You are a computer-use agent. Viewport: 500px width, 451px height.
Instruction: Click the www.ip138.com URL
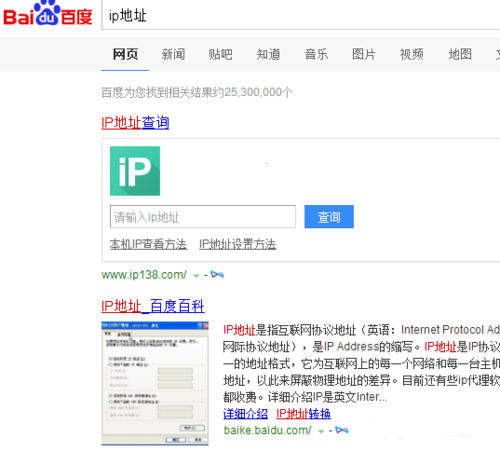(x=144, y=275)
